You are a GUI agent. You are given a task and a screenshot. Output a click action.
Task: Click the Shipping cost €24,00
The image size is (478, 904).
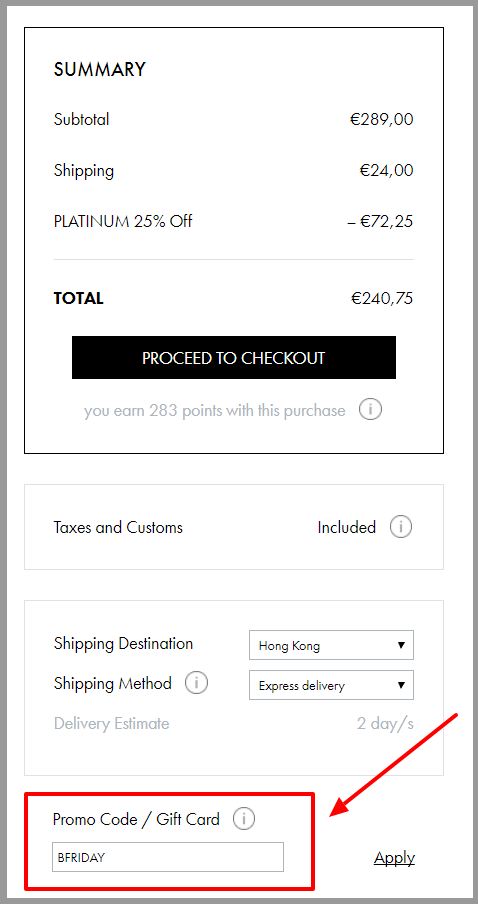tap(386, 171)
